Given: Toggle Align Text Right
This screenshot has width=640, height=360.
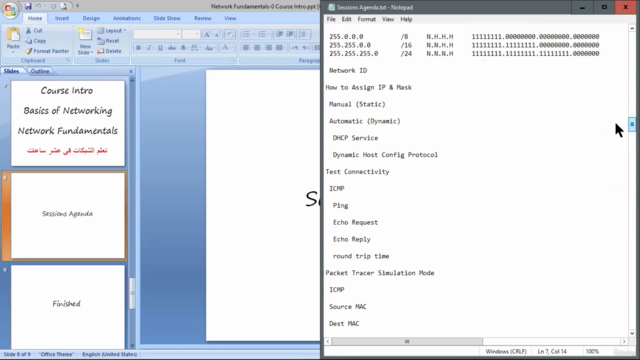Looking at the screenshot, I should 268,48.
